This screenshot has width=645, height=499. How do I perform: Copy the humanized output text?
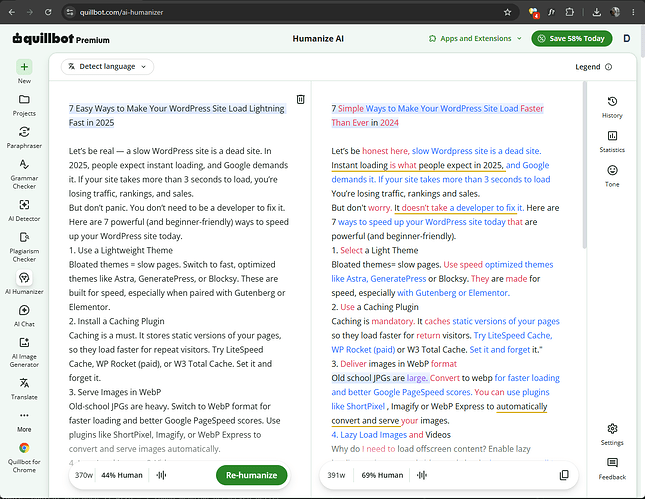pyautogui.click(x=564, y=475)
